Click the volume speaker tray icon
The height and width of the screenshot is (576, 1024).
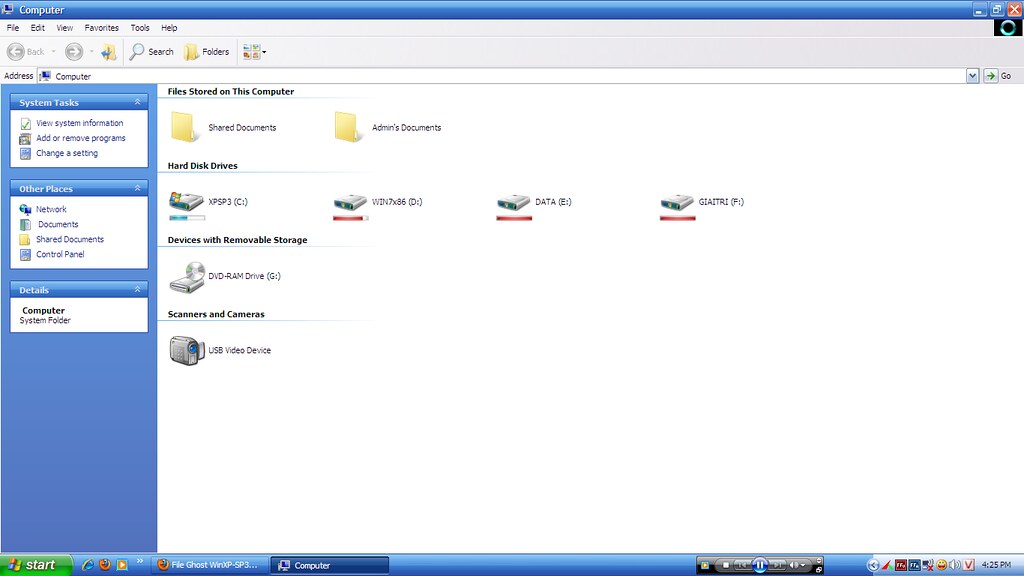pos(955,565)
